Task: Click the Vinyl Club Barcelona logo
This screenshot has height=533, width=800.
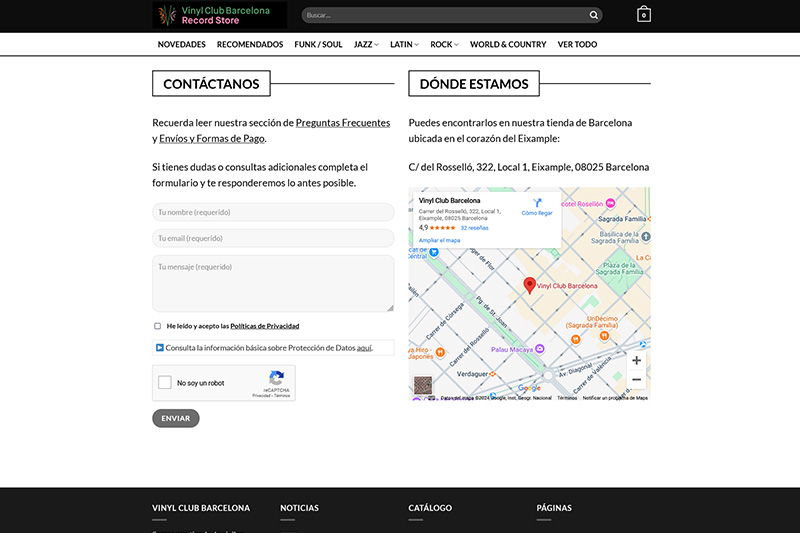Action: [x=219, y=15]
